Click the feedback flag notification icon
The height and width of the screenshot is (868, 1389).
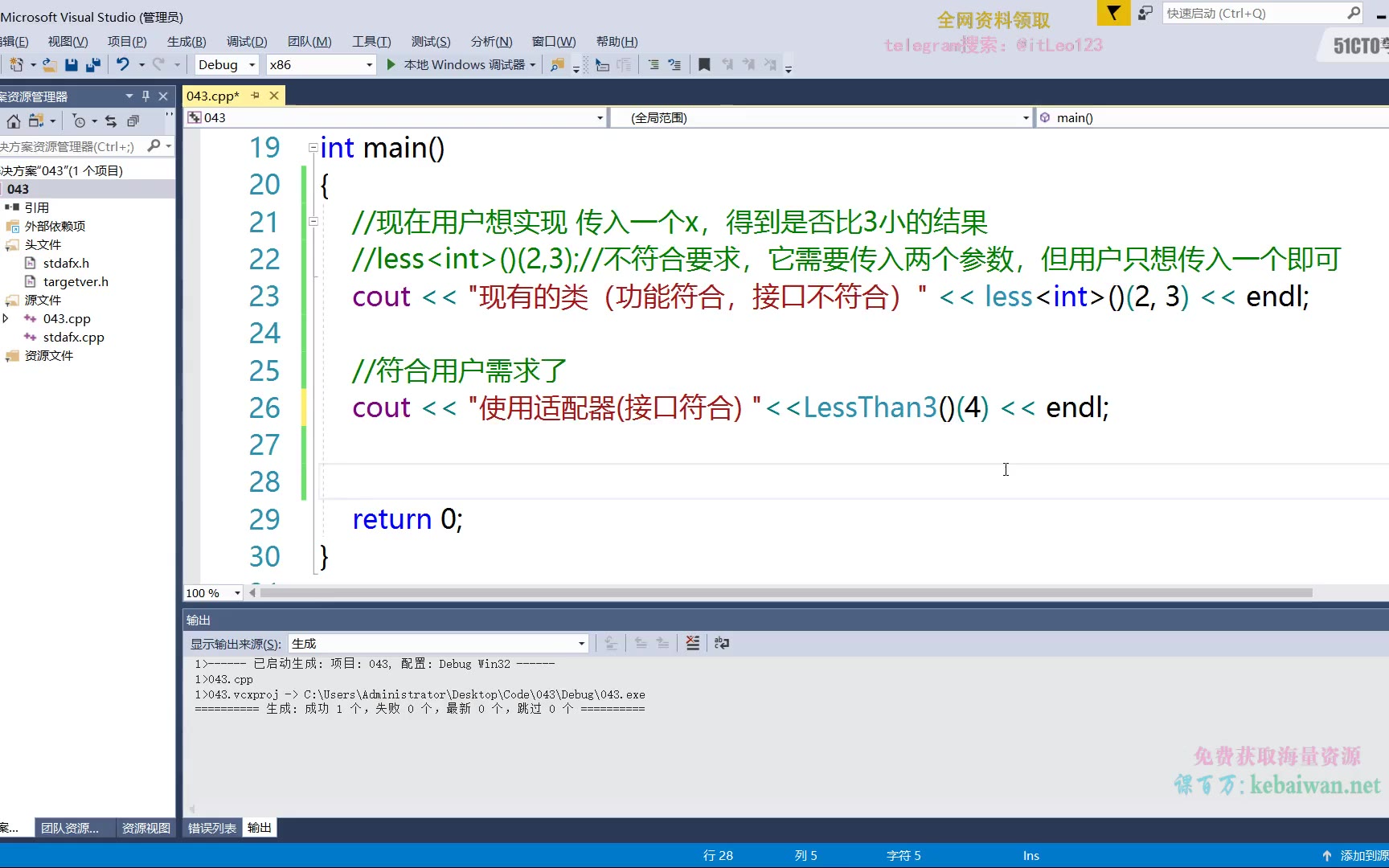pos(1113,13)
